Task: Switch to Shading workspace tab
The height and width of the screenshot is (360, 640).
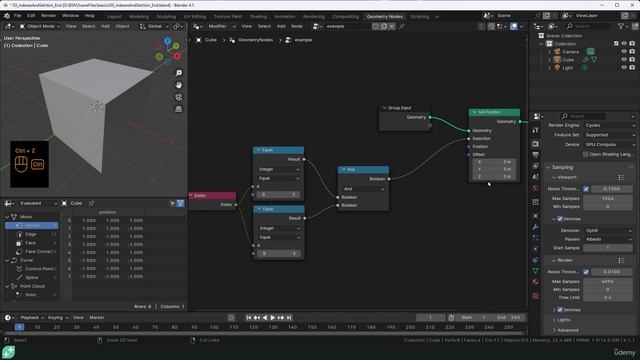Action: 258,16
